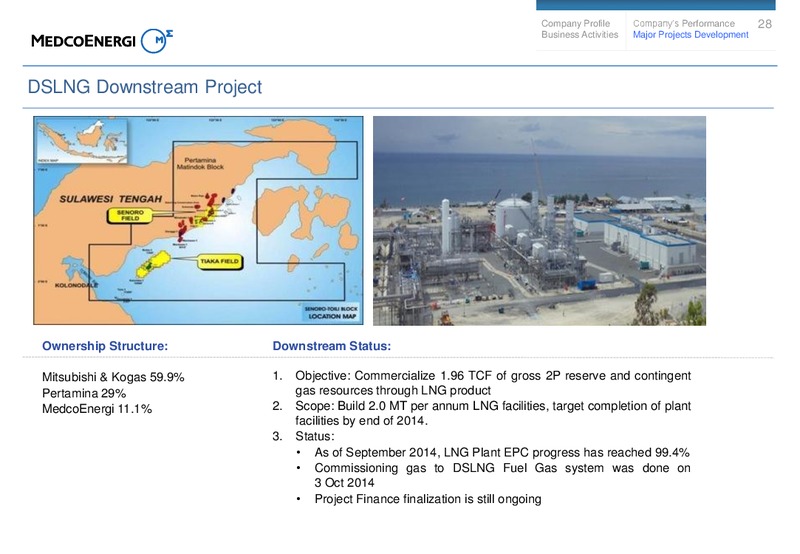Click the MedcoEnergi 11.1% ownership line
The height and width of the screenshot is (554, 800).
97,409
